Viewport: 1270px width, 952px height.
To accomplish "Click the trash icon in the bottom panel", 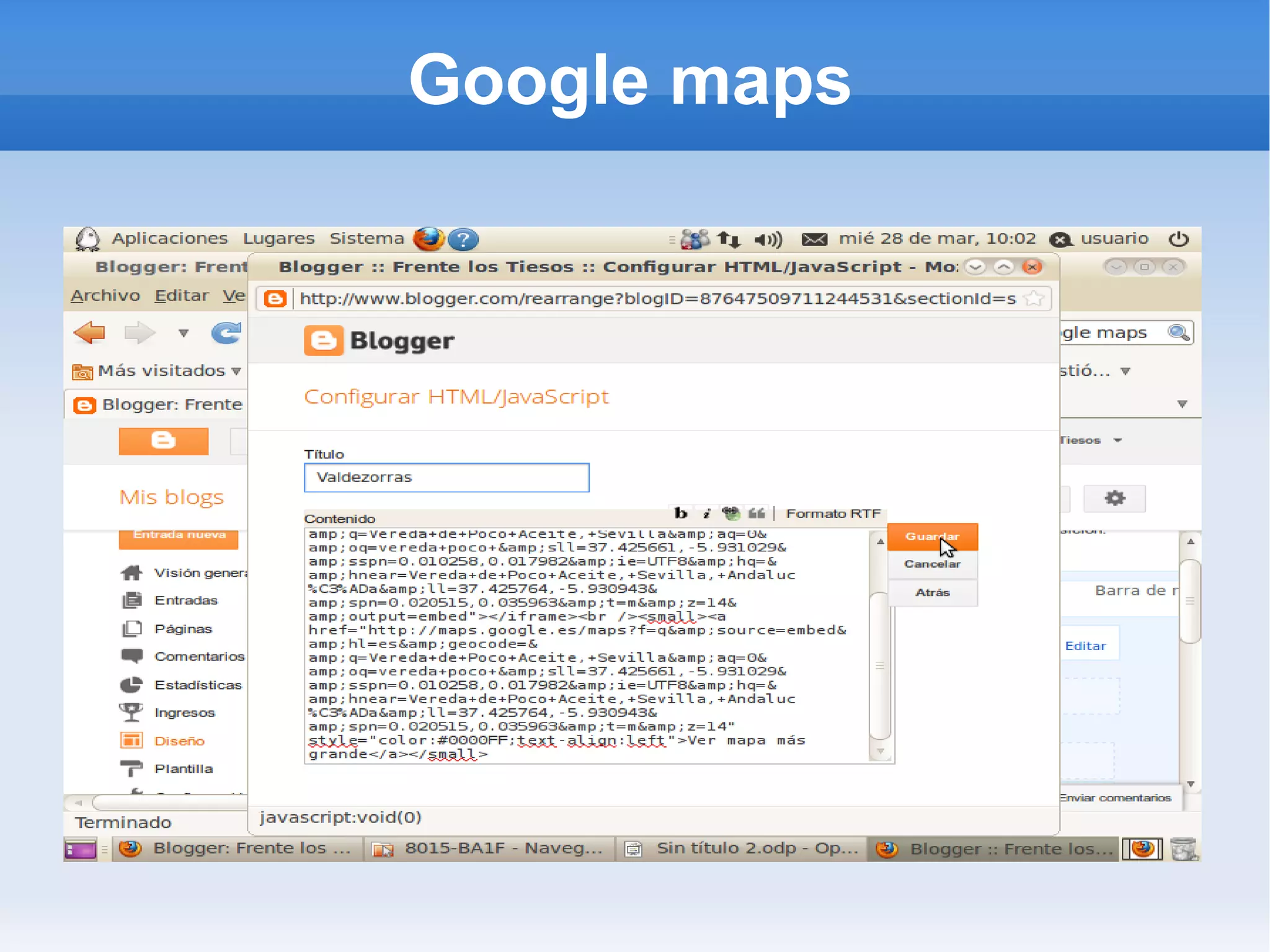I will 1184,849.
